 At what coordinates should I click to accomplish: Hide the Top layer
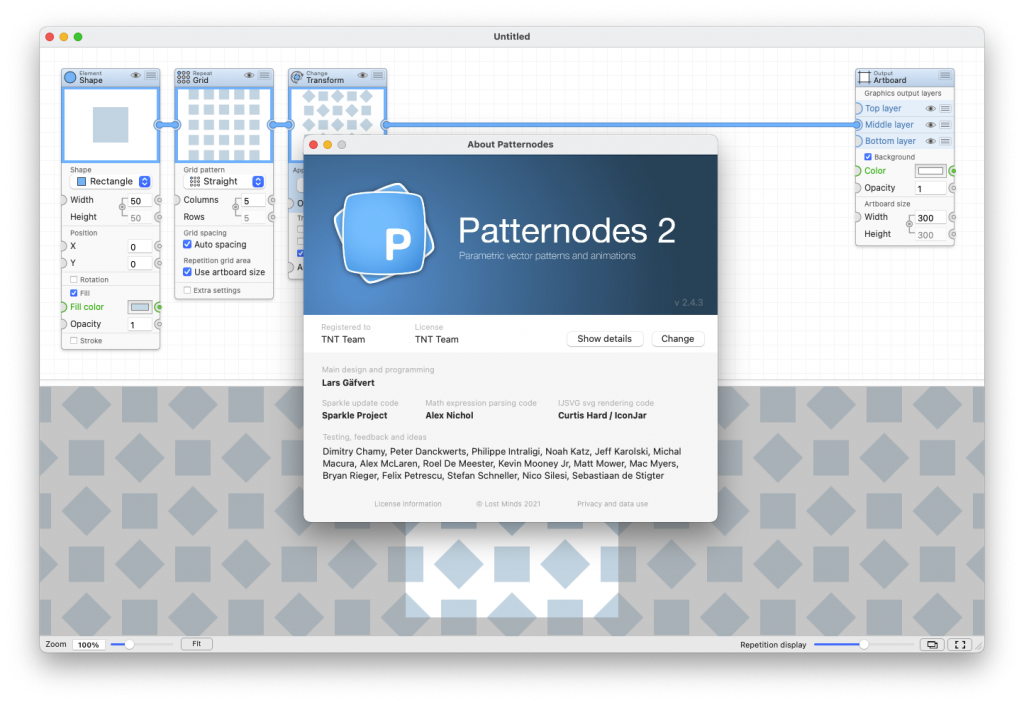click(x=931, y=108)
